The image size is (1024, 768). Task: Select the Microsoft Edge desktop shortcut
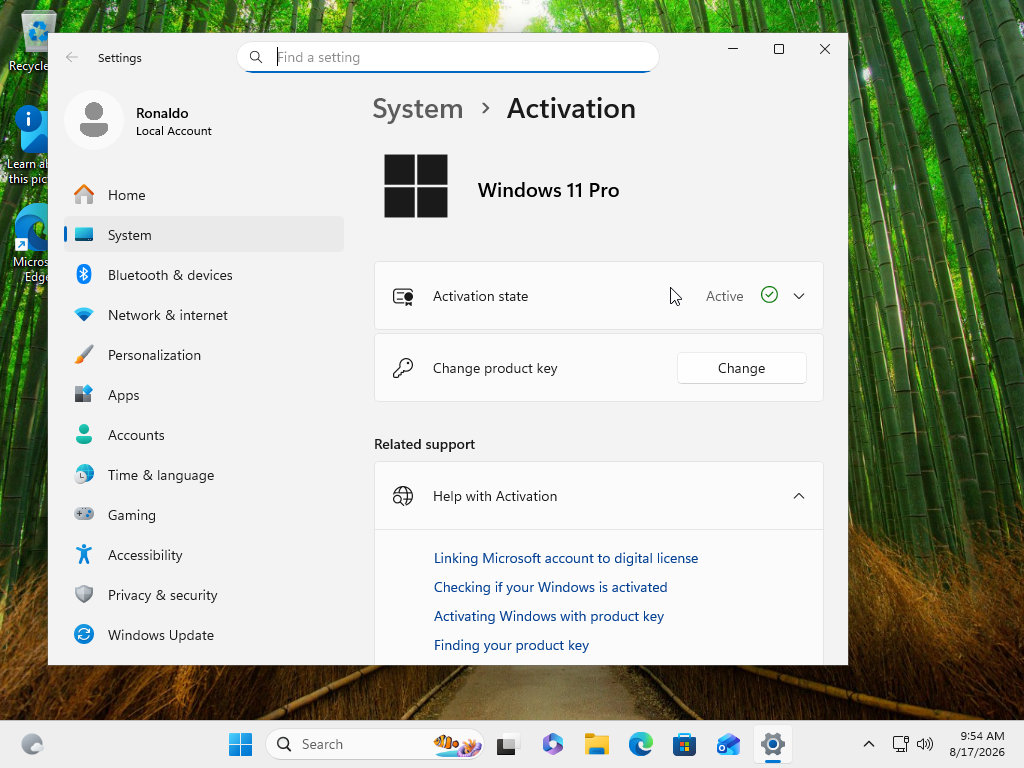pyautogui.click(x=30, y=244)
